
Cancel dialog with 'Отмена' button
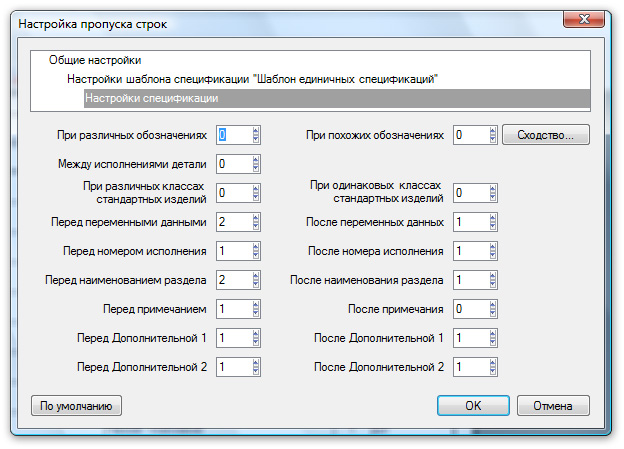pos(552,406)
